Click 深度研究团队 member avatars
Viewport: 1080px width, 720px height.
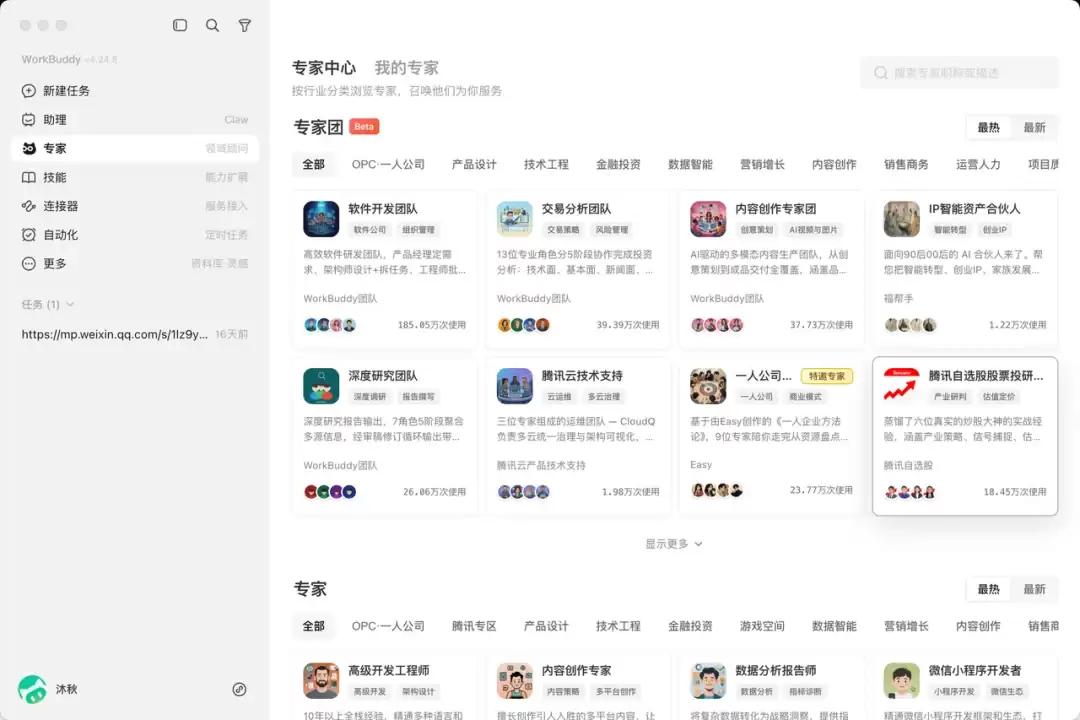coord(330,492)
